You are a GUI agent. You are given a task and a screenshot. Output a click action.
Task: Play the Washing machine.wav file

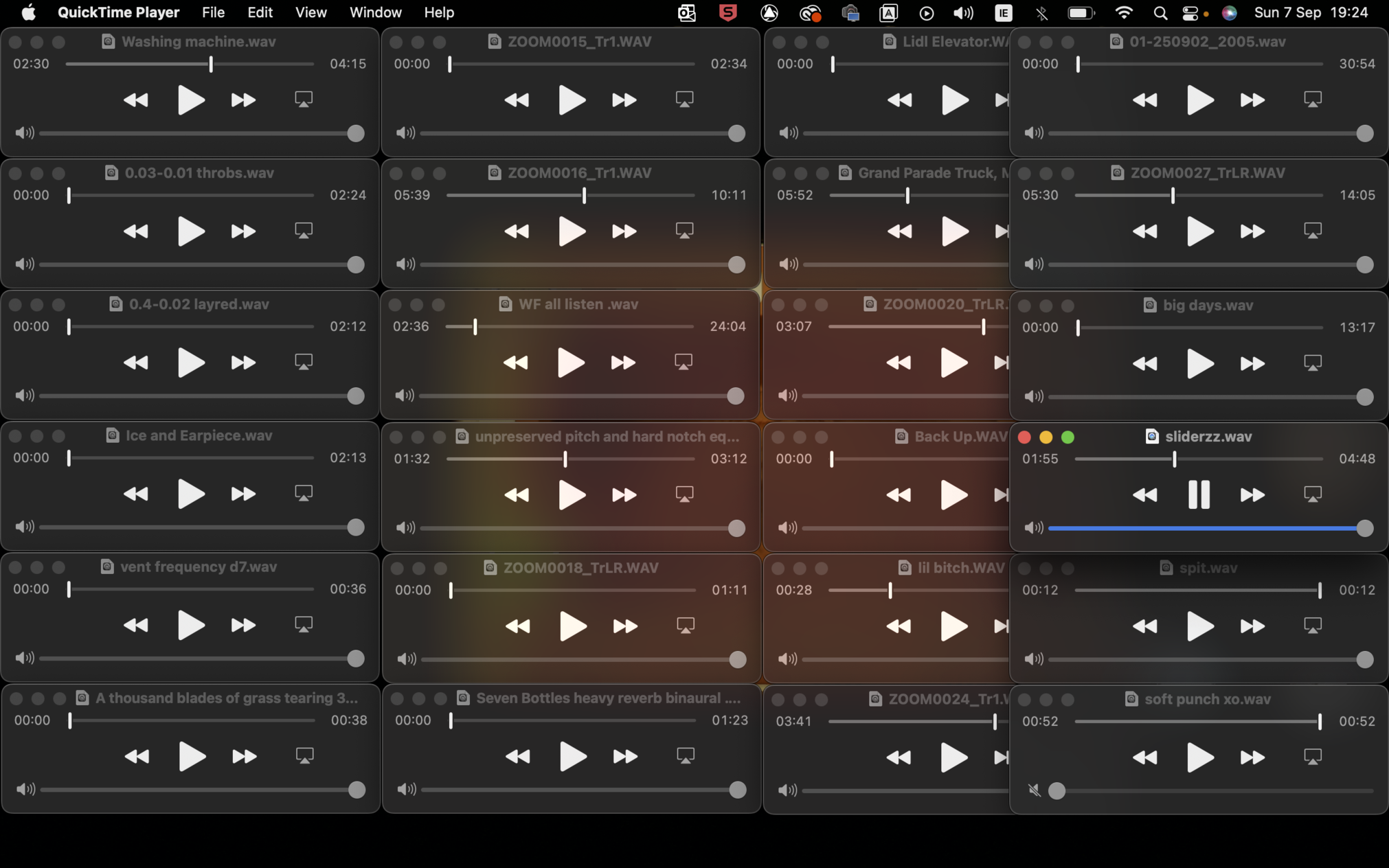tap(190, 100)
